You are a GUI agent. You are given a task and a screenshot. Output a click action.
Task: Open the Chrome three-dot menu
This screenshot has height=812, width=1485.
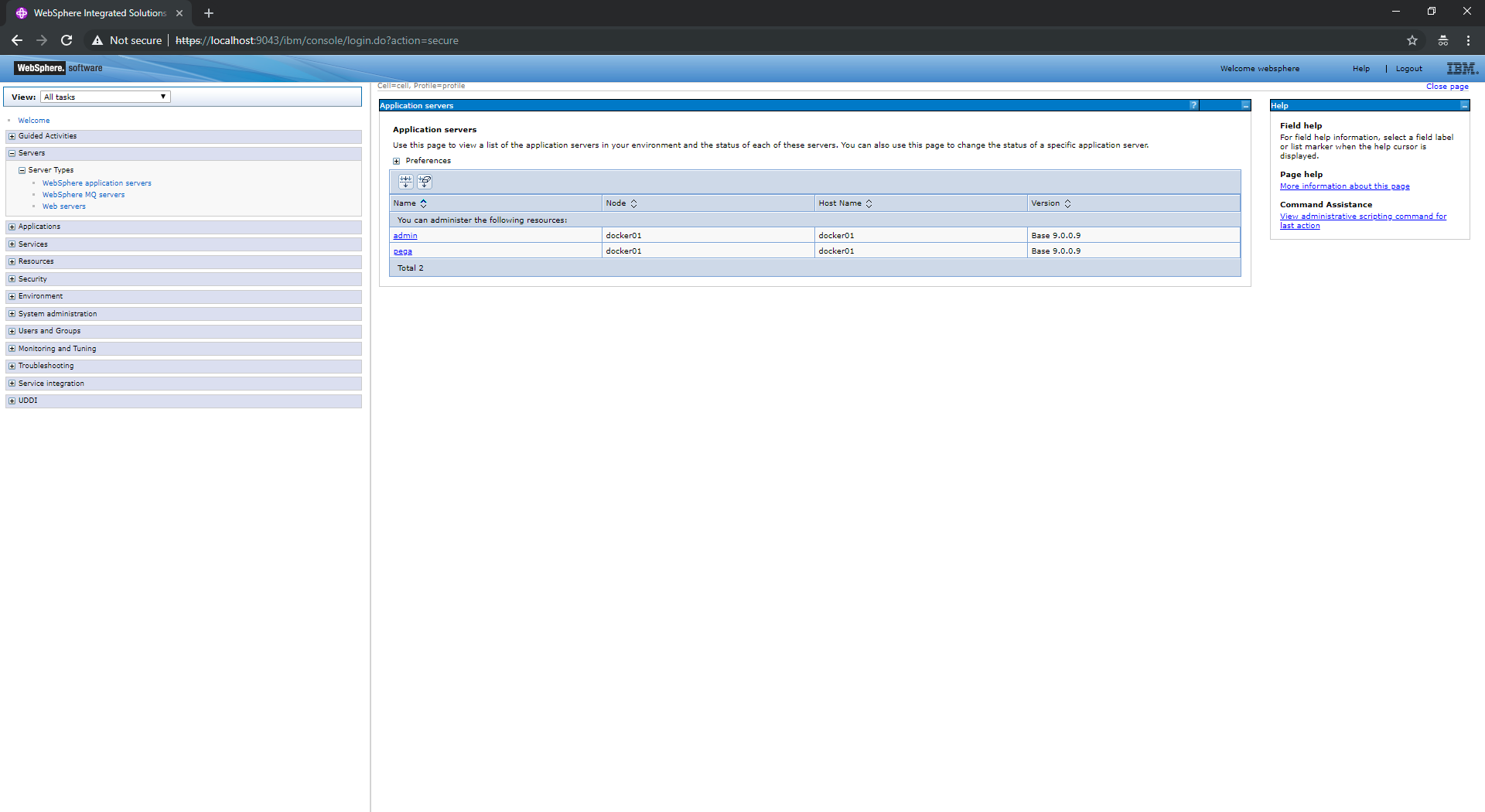pyautogui.click(x=1468, y=40)
